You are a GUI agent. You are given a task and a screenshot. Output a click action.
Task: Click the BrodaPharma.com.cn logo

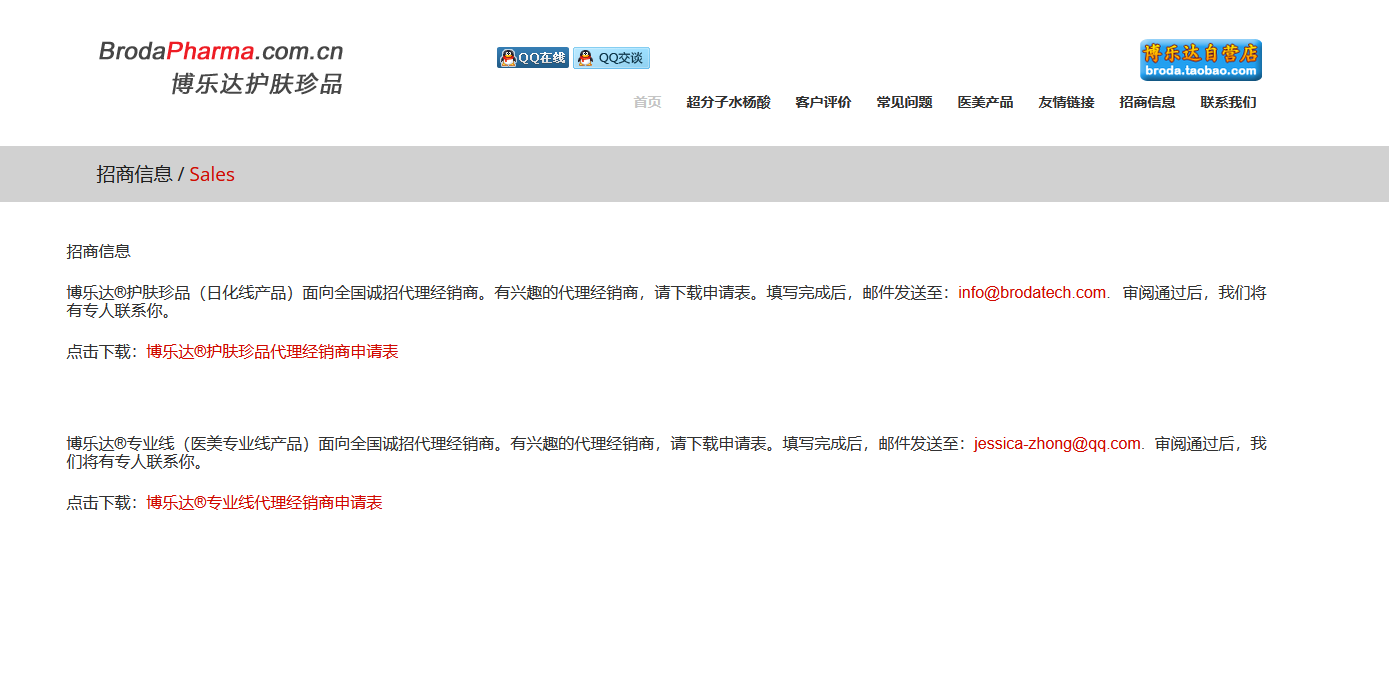(x=221, y=51)
